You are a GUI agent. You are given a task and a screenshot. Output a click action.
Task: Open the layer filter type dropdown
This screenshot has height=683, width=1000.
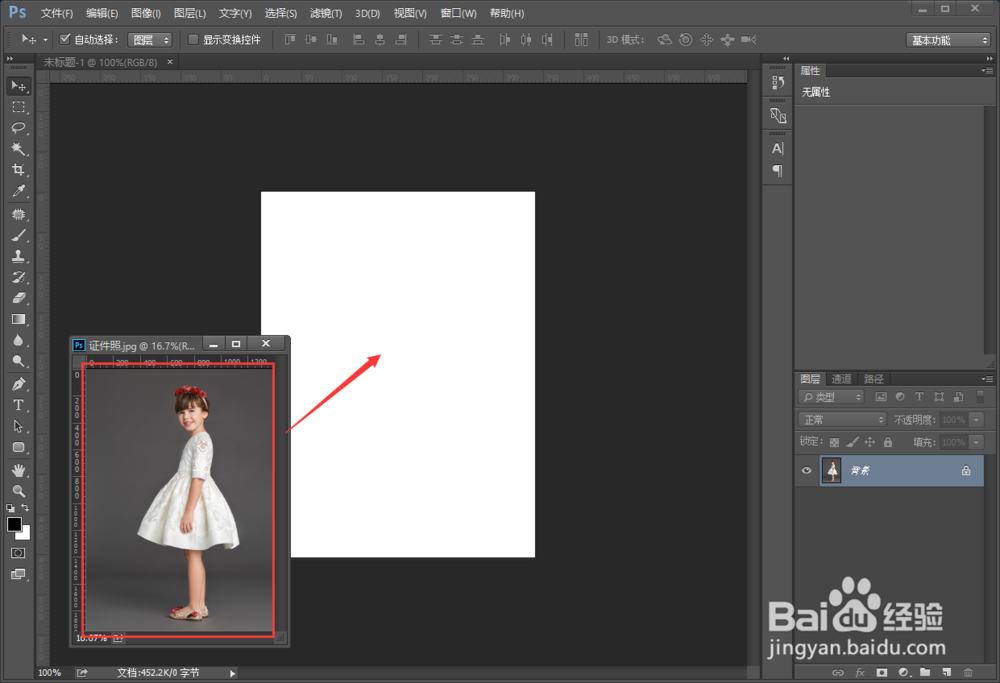point(831,397)
